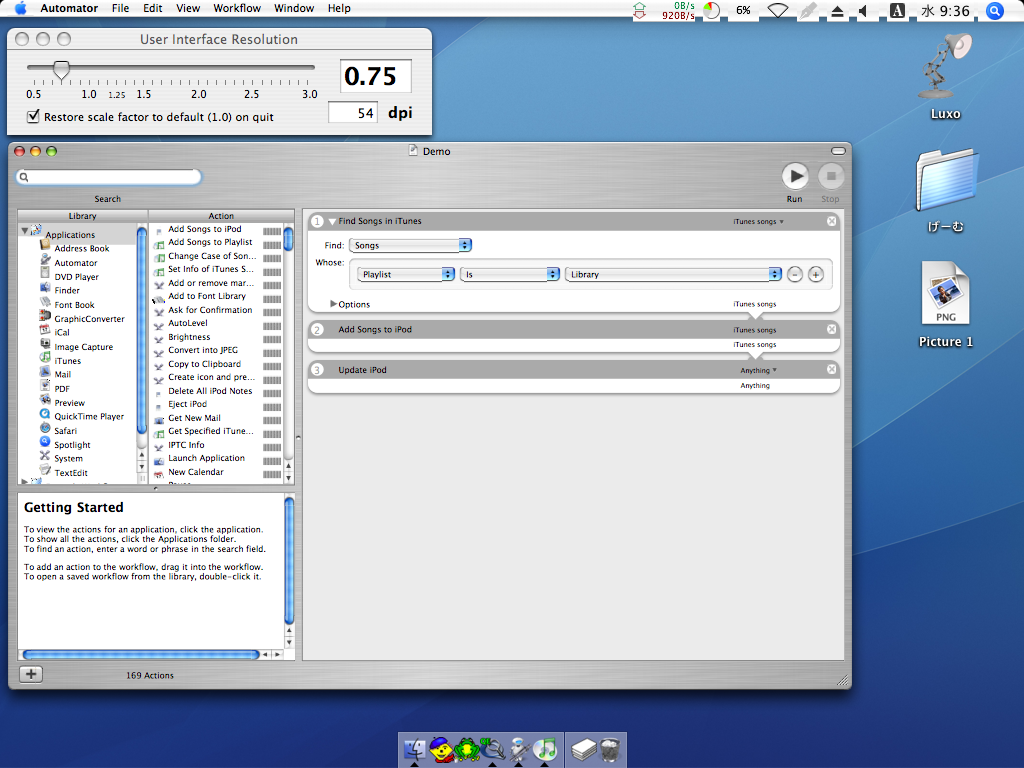Image resolution: width=1024 pixels, height=768 pixels.
Task: Open the げーむ desktop folder
Action: click(946, 180)
